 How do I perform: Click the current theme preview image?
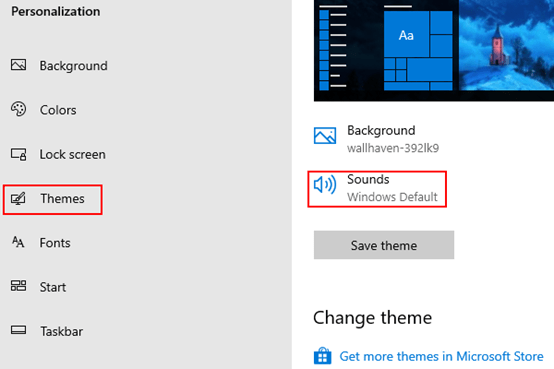[x=434, y=50]
